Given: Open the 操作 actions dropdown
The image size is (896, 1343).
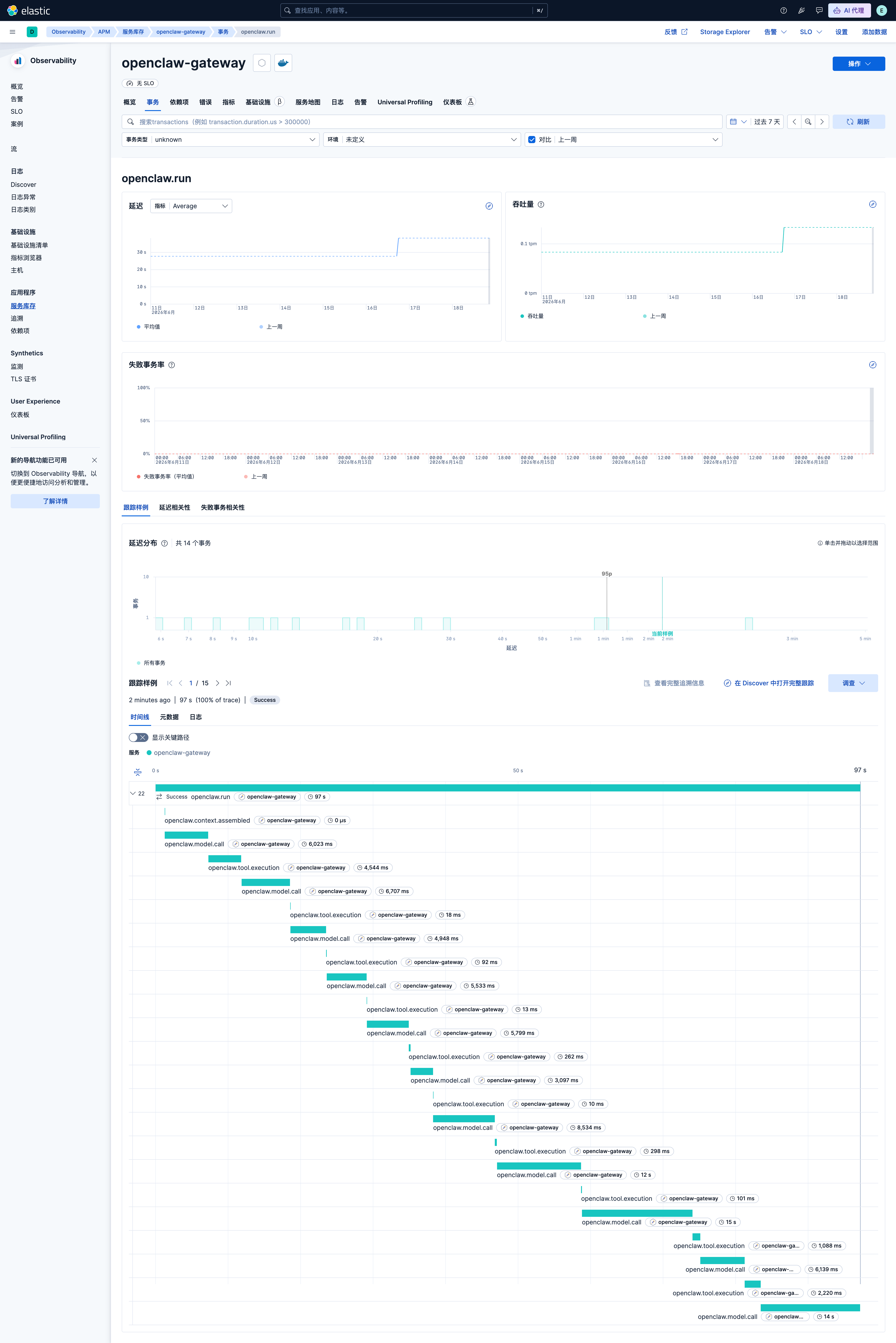Looking at the screenshot, I should (x=858, y=64).
